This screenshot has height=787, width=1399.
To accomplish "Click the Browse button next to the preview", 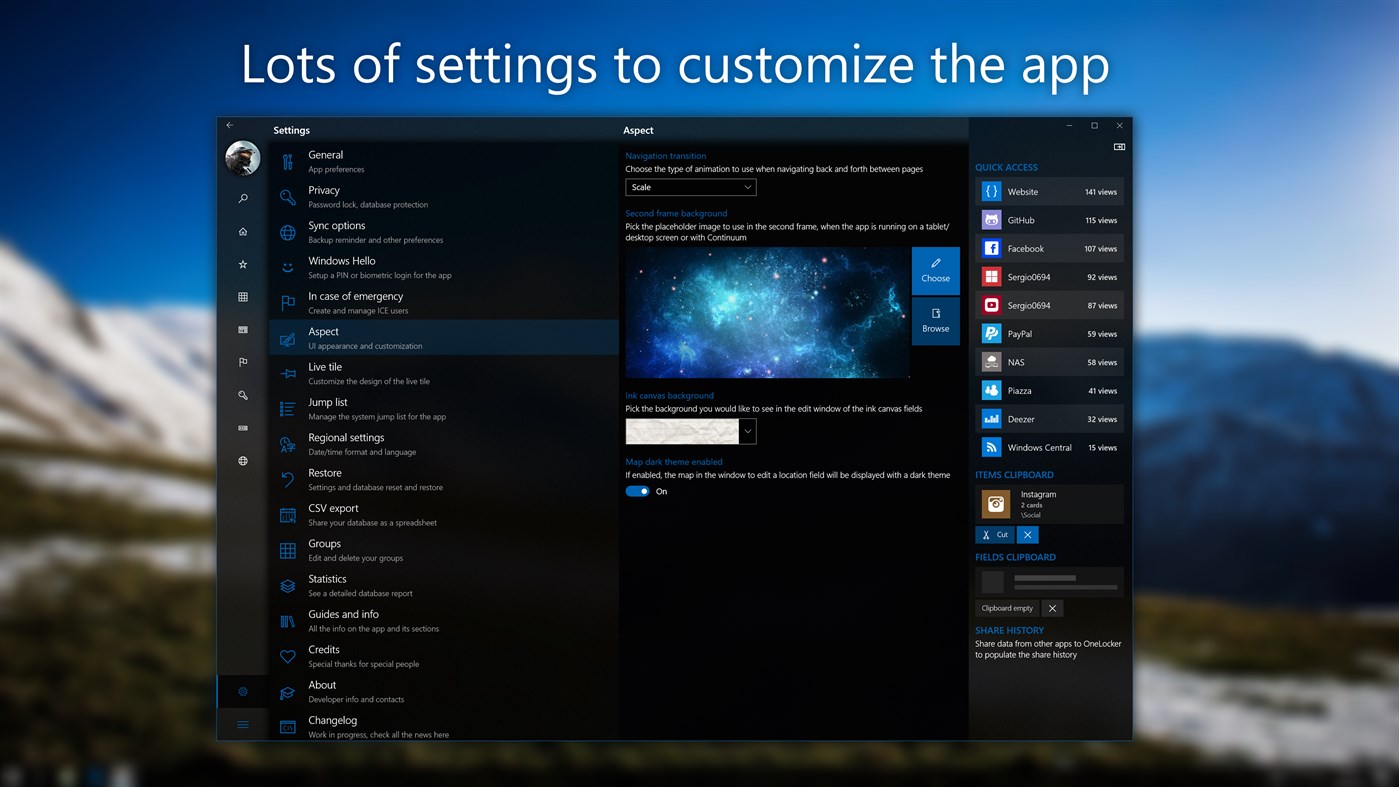I will (935, 320).
